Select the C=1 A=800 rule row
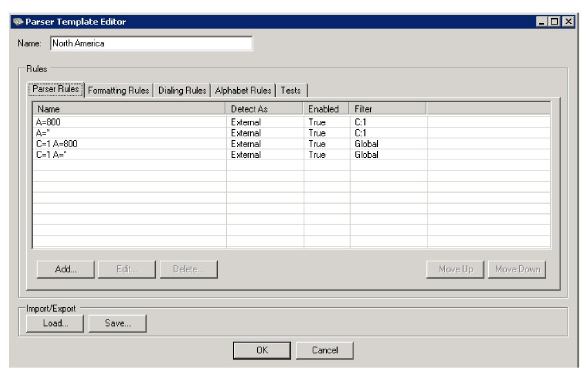The image size is (582, 379). 291,144
